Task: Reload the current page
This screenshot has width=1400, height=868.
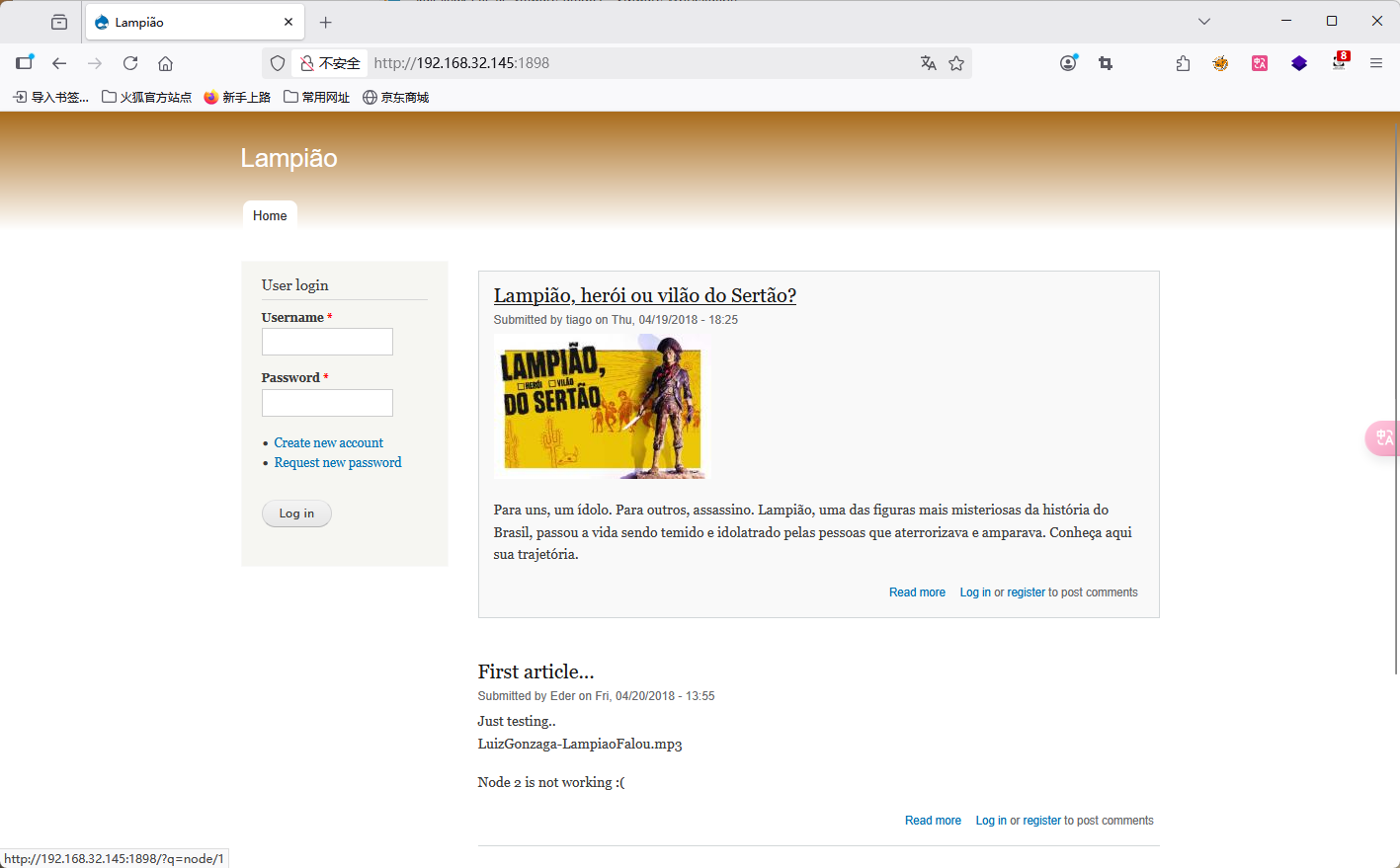Action: [x=130, y=63]
